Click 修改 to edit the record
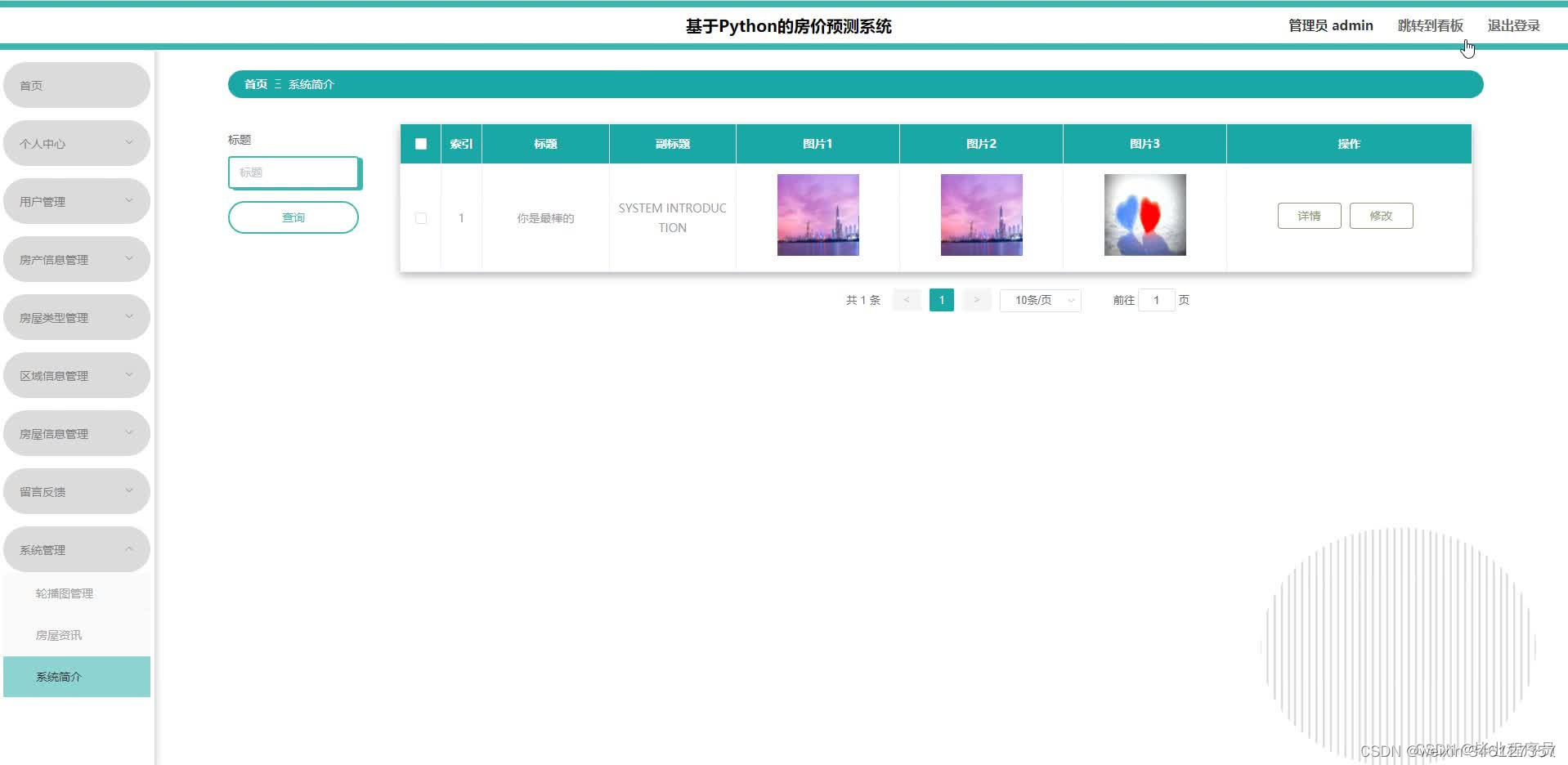 [1381, 215]
